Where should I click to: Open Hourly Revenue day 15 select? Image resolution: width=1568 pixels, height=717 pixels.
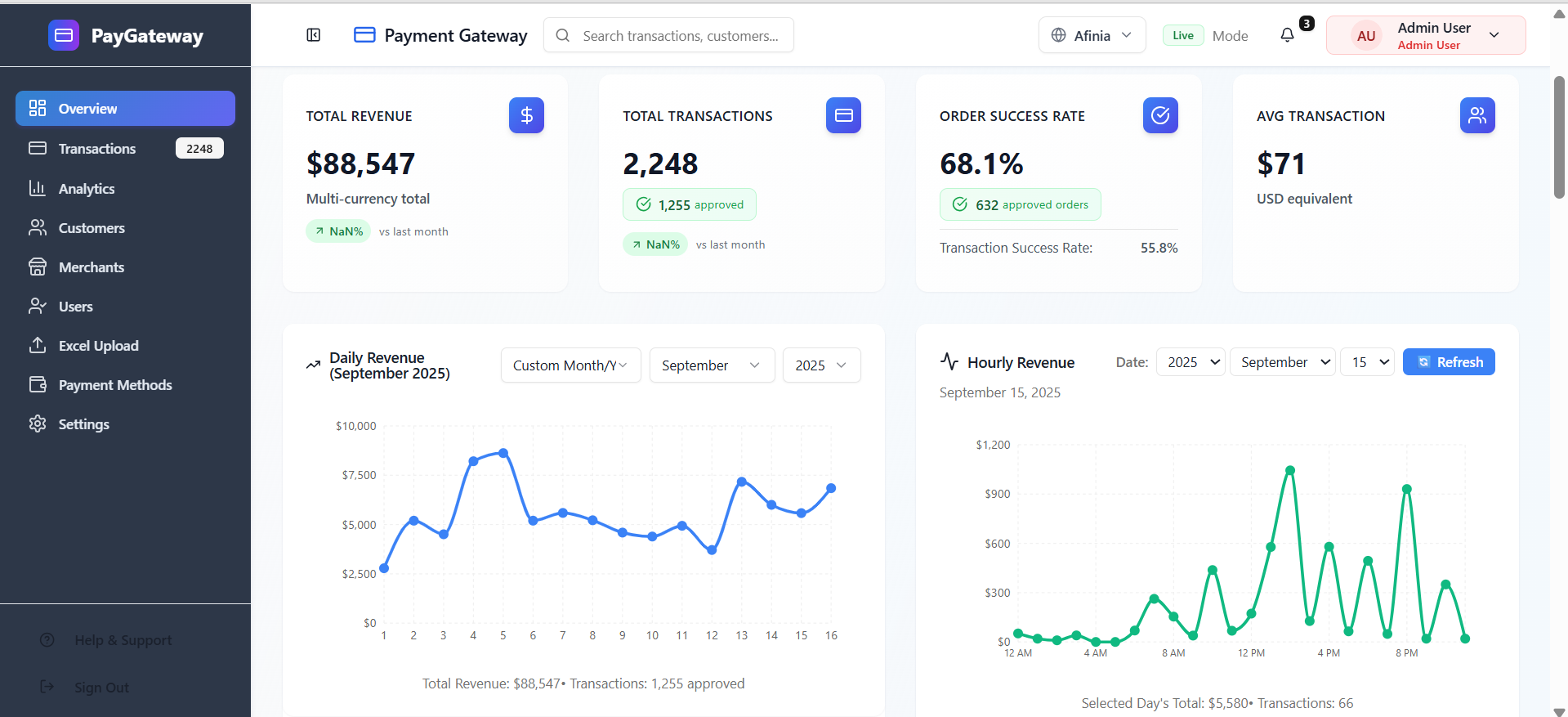(x=1368, y=362)
